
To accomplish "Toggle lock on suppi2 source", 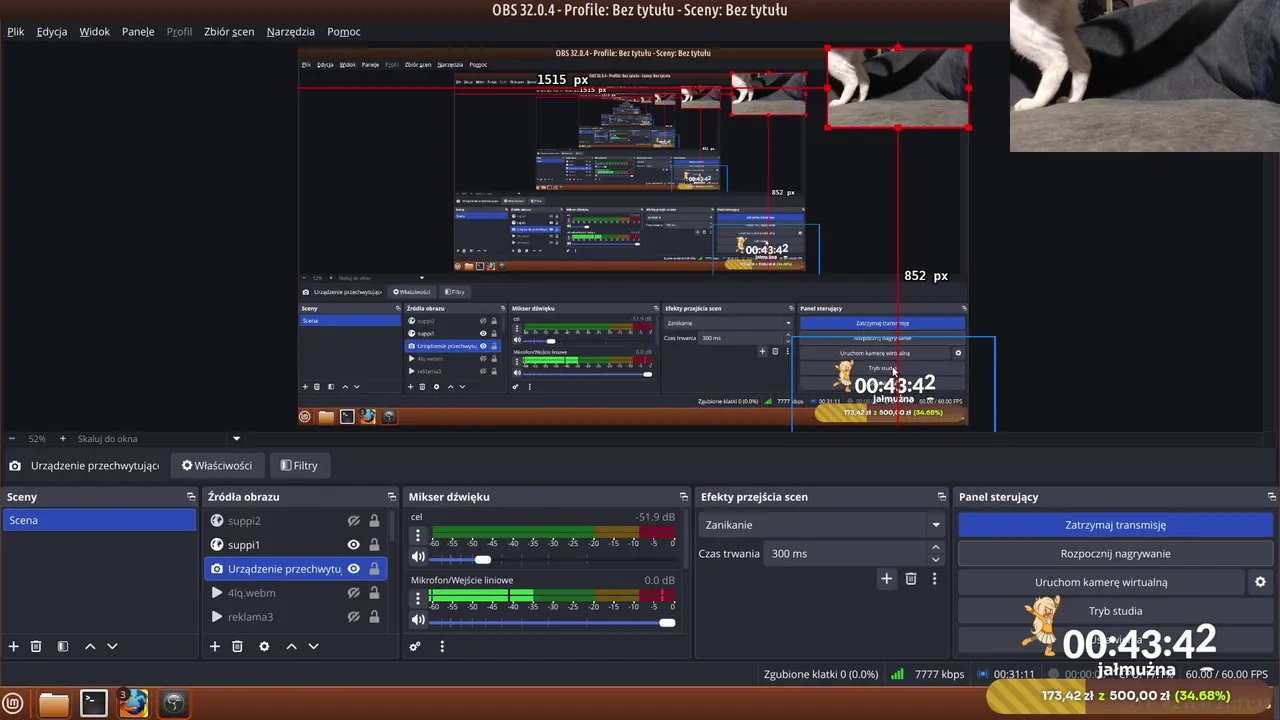I will tap(374, 521).
